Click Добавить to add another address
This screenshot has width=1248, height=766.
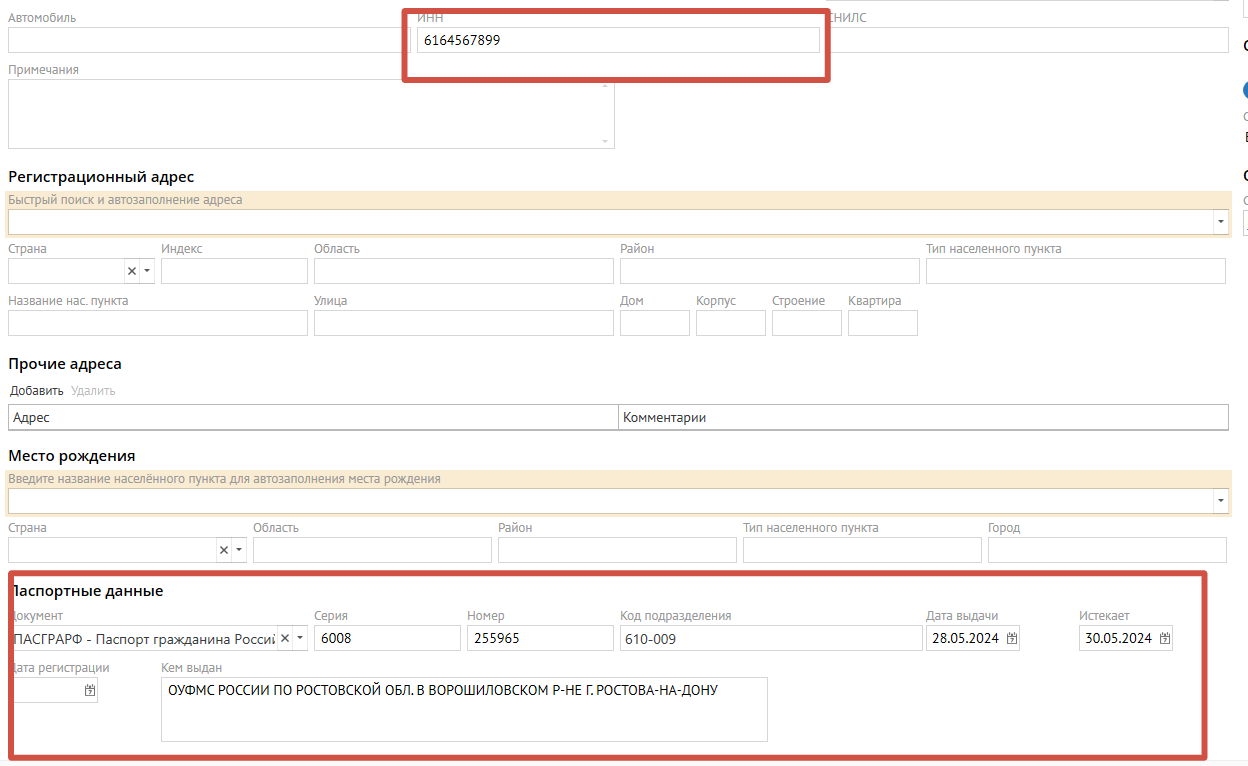click(37, 391)
